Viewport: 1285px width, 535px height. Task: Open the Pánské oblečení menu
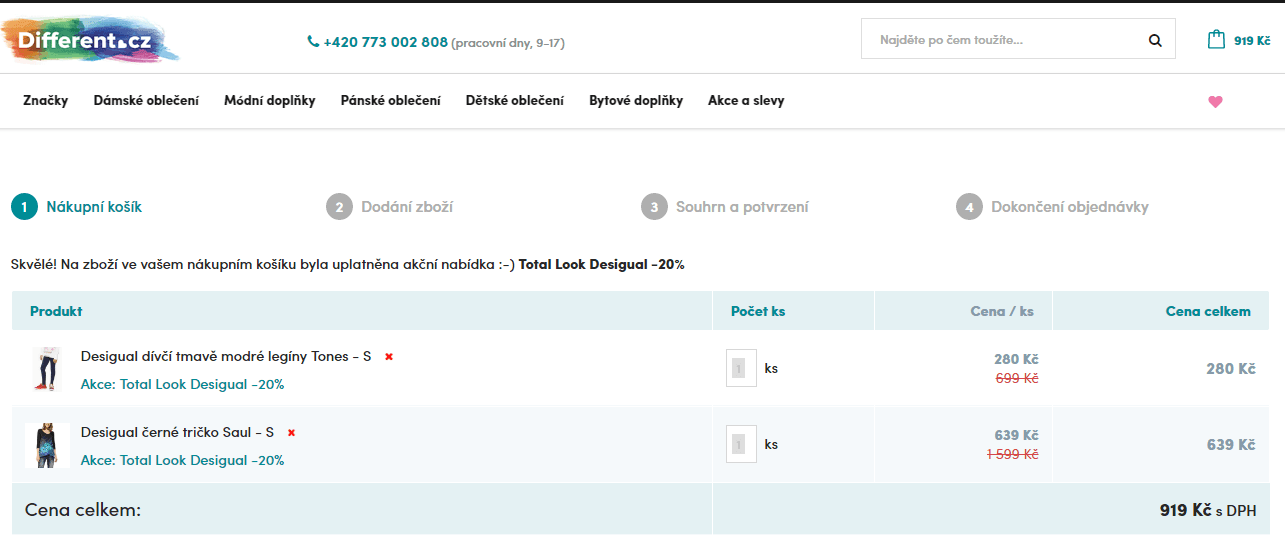click(x=390, y=100)
